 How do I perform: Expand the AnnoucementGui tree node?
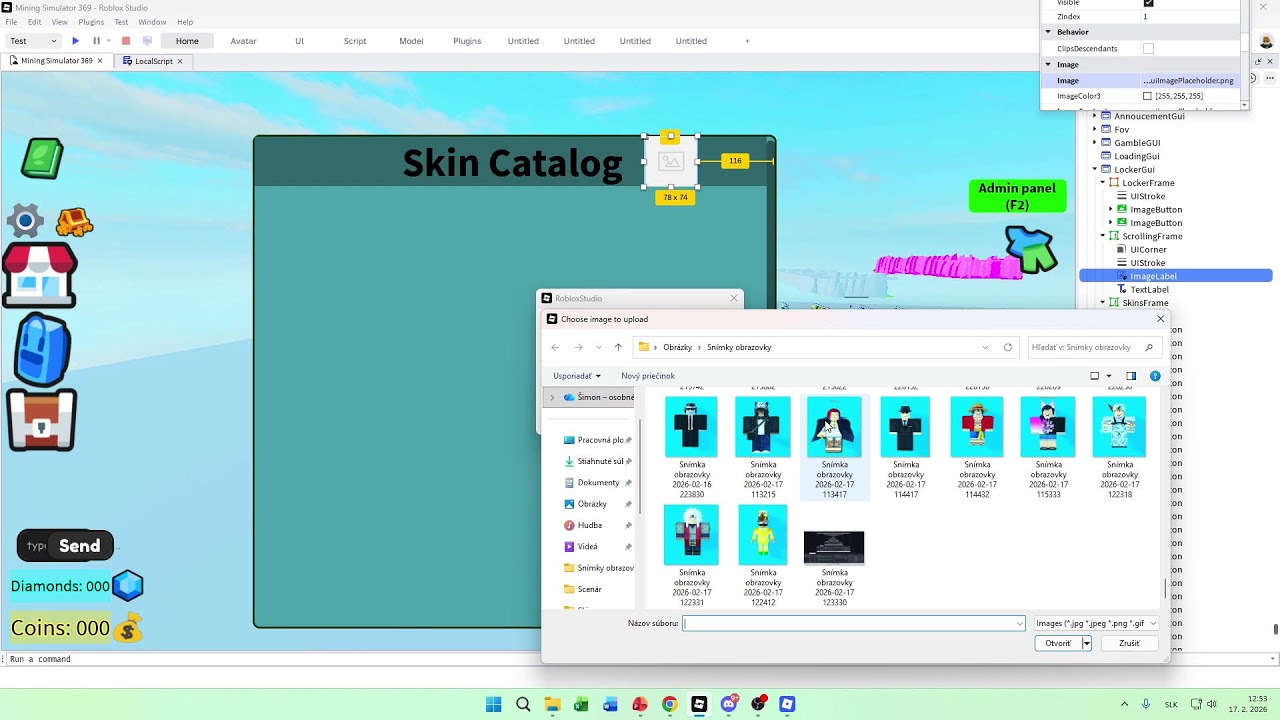(x=1094, y=116)
